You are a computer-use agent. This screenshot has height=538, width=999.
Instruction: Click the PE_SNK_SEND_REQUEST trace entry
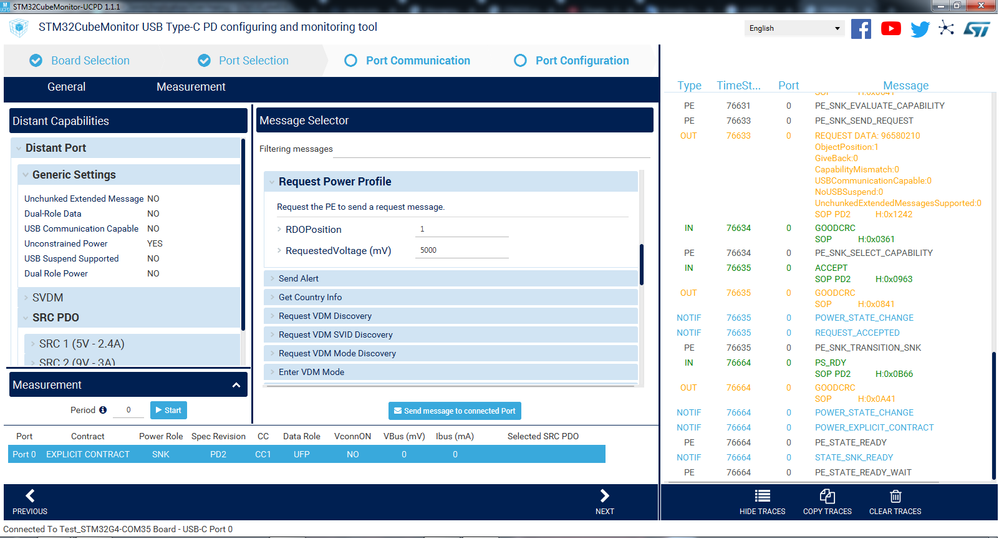(x=864, y=120)
